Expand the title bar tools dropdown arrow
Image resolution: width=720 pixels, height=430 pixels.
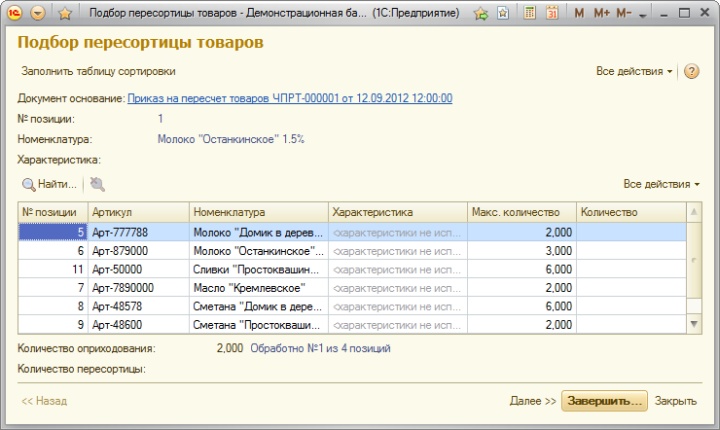(642, 16)
